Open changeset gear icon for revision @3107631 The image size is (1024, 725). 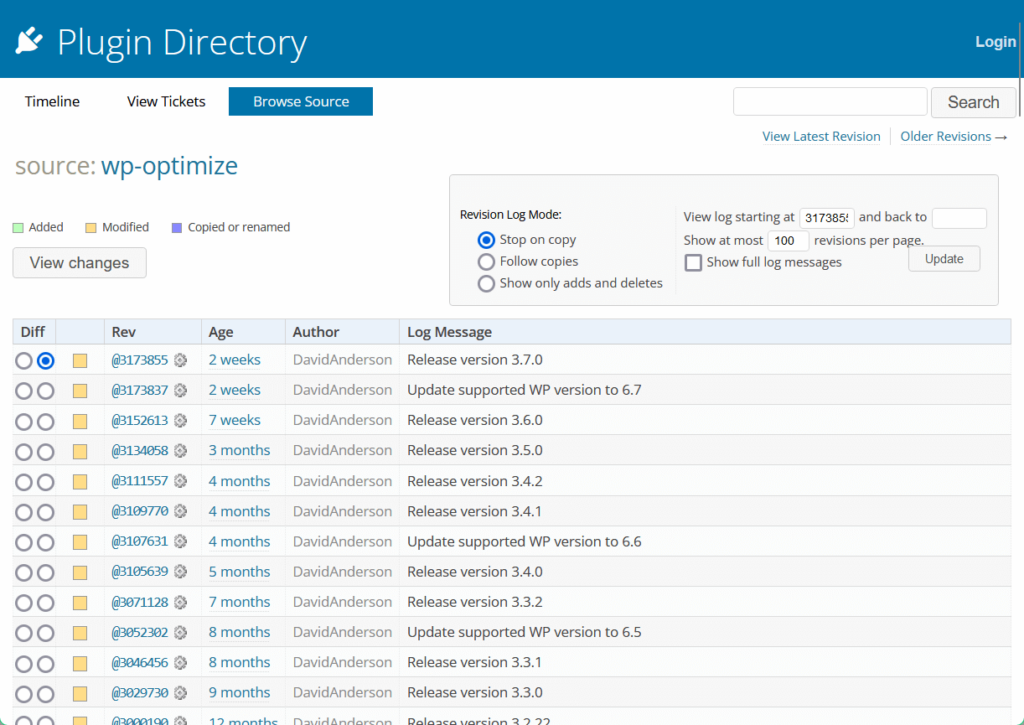click(181, 541)
